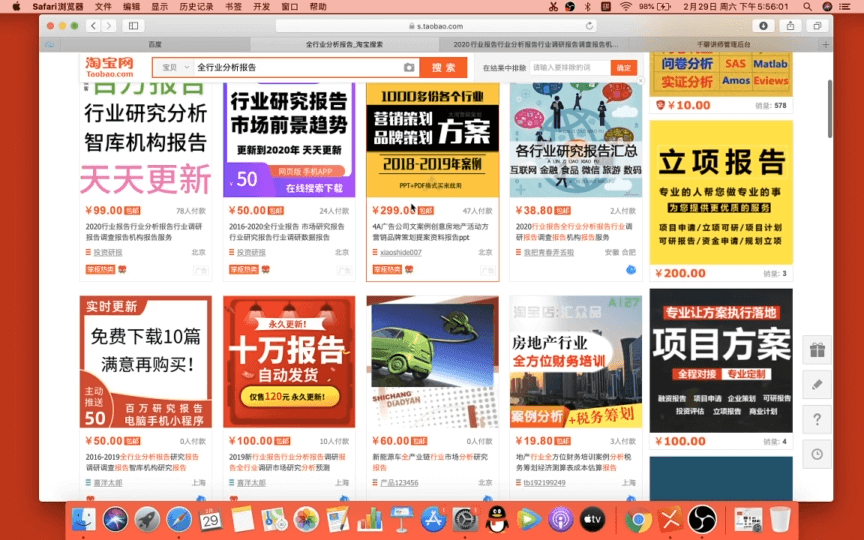
Task: Go back with Safari's back arrow
Action: (93, 26)
